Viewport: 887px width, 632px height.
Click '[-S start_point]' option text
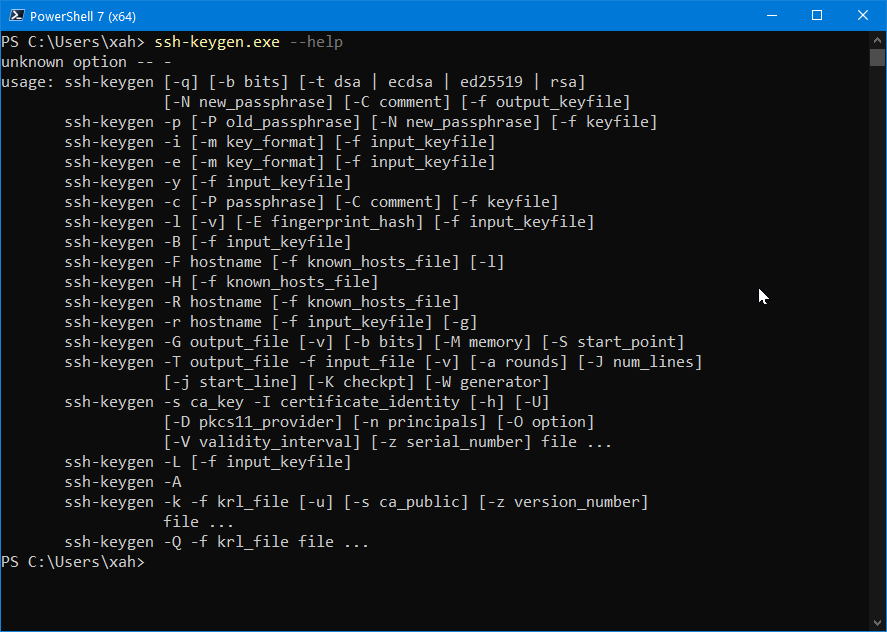613,342
